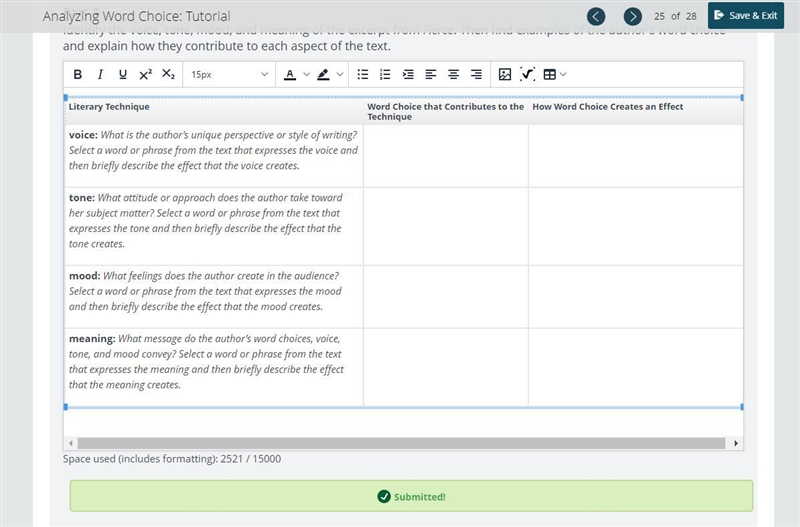Apply italic formatting
This screenshot has height=527, width=800.
pyautogui.click(x=100, y=74)
